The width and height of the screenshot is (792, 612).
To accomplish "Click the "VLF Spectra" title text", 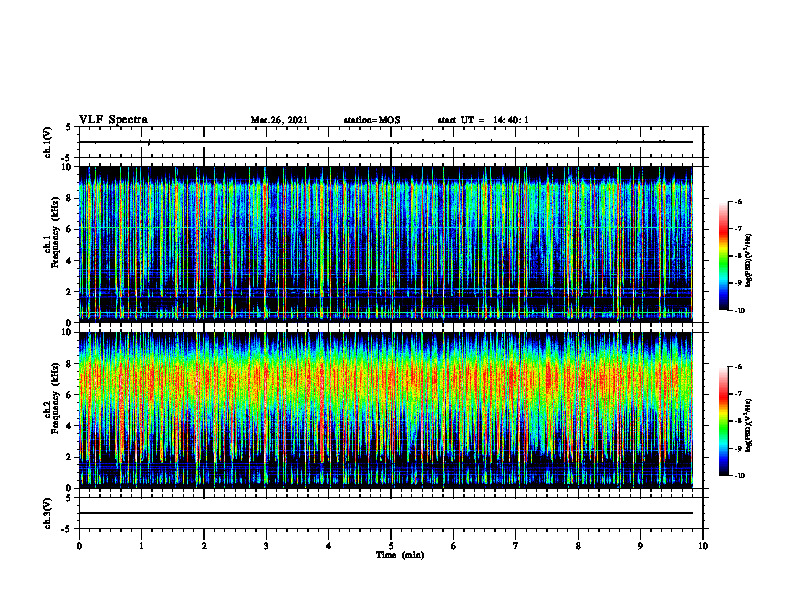I will 114,120.
